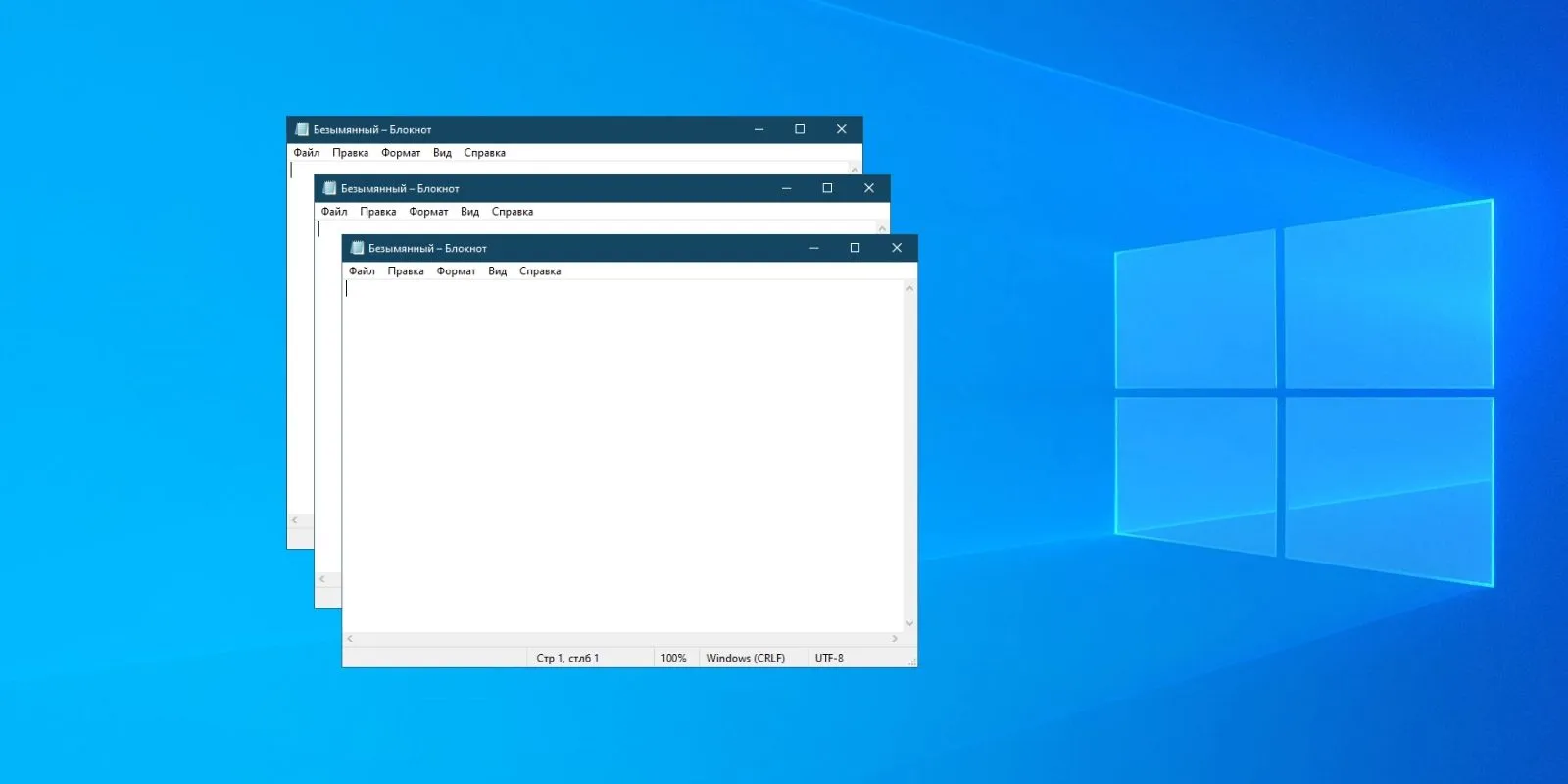Click scroll-left arrow in rearmost Notepad window
Screen dimensions: 1568x784
(x=295, y=520)
